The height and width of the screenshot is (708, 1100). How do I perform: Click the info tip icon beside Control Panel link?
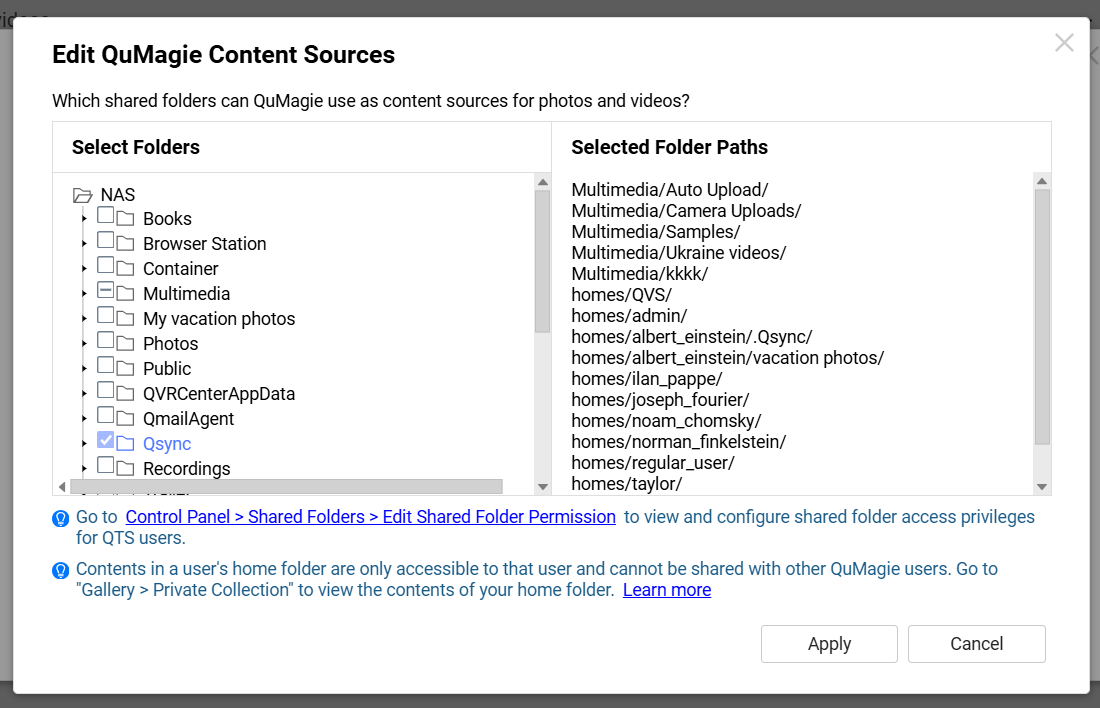click(x=60, y=518)
